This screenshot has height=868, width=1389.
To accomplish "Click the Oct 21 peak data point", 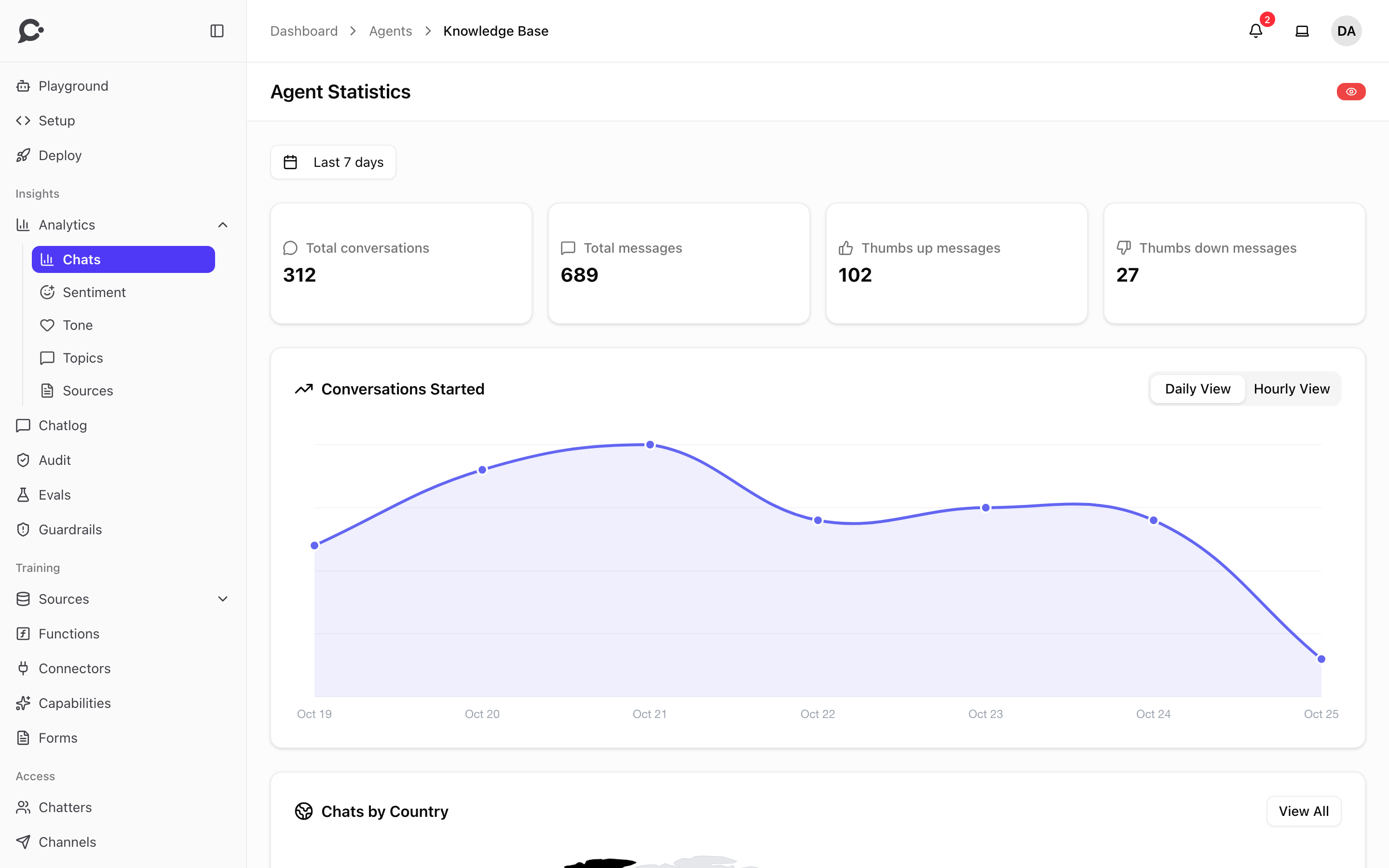I will coord(650,445).
